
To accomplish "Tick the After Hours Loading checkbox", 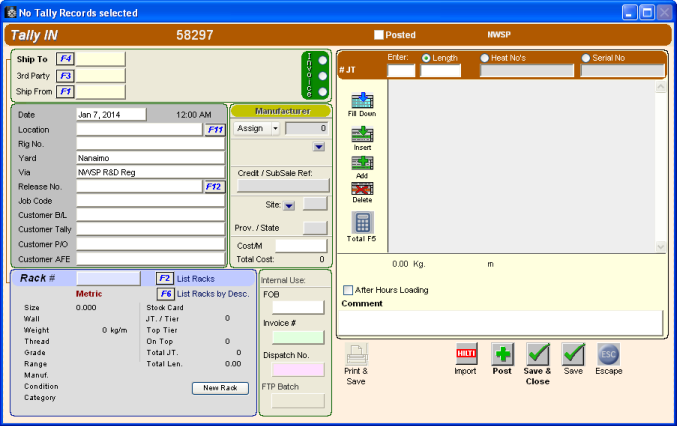I will tap(347, 290).
